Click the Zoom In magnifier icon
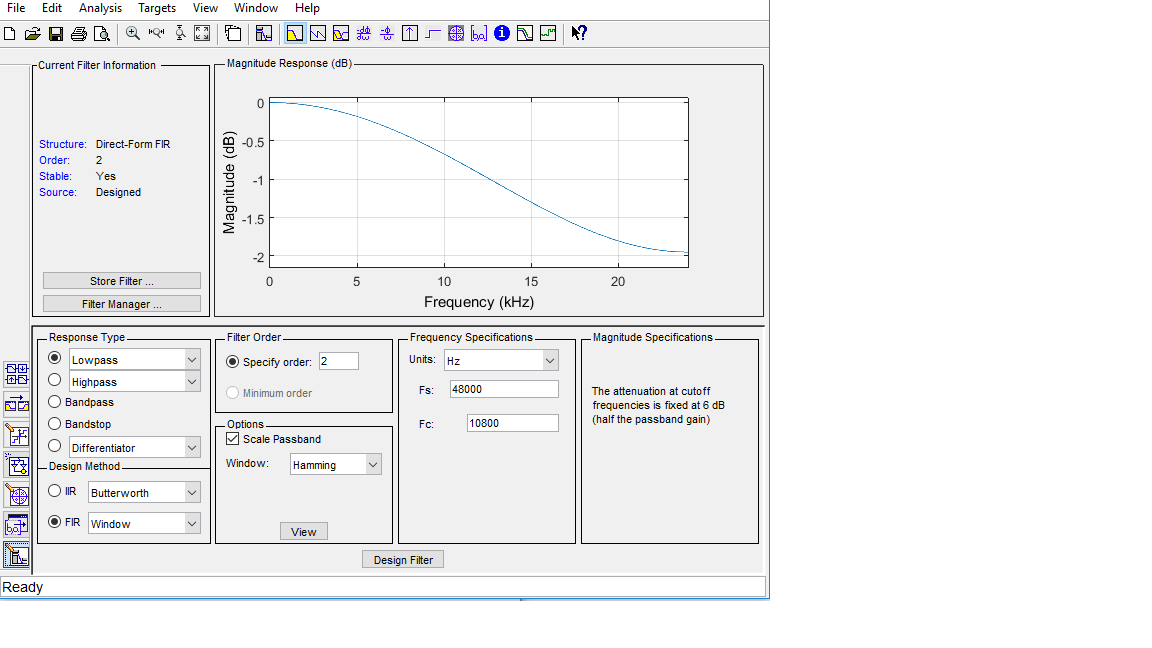1152x648 pixels. click(x=133, y=33)
